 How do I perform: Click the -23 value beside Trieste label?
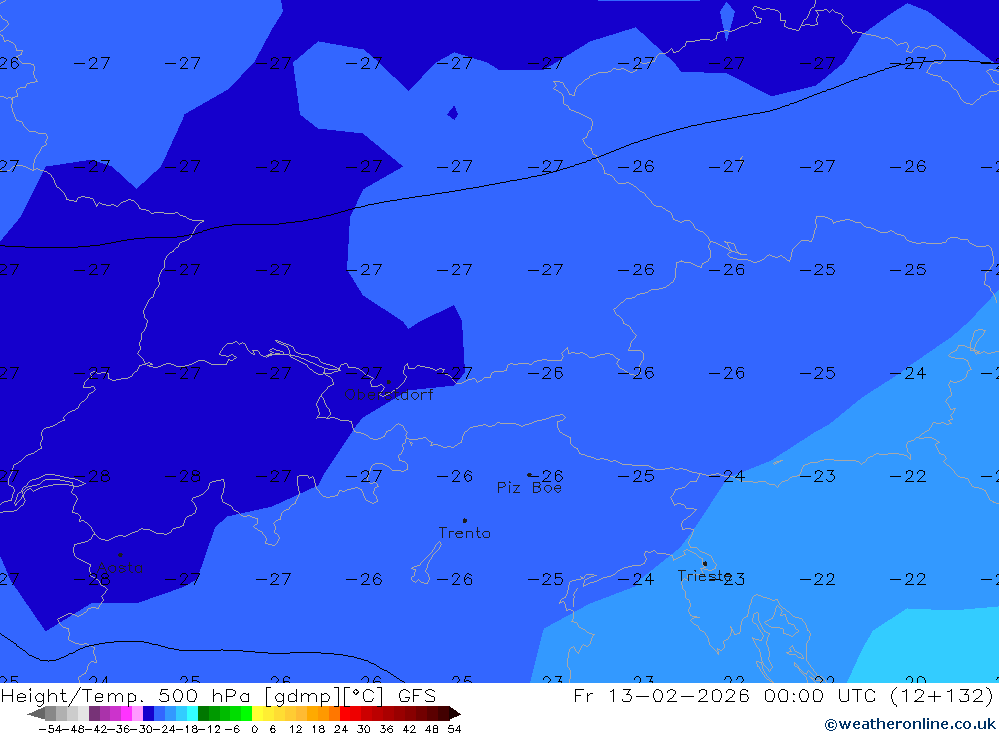pyautogui.click(x=732, y=579)
